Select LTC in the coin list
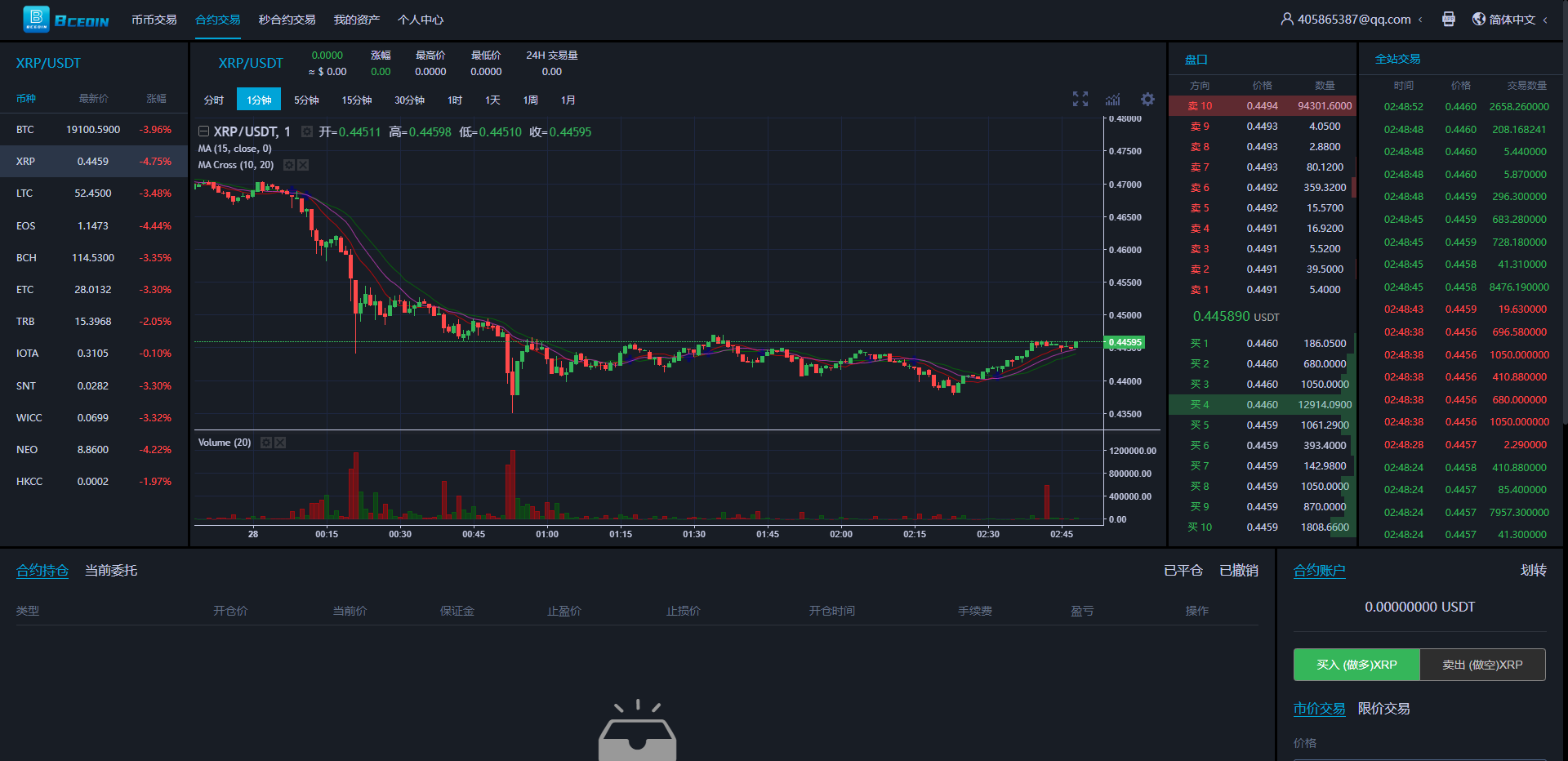 click(x=94, y=194)
